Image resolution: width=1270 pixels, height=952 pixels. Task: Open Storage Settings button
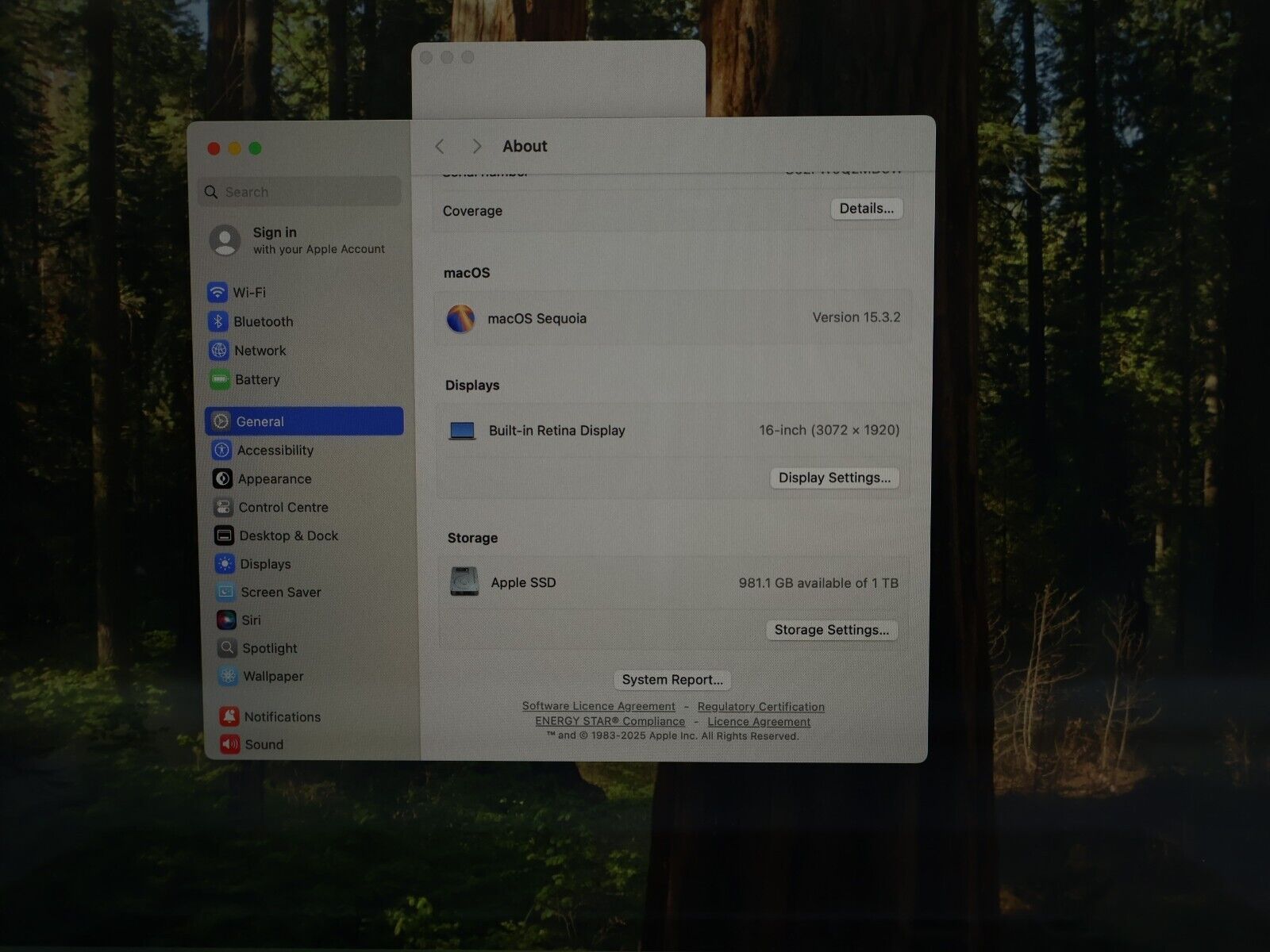(x=832, y=630)
